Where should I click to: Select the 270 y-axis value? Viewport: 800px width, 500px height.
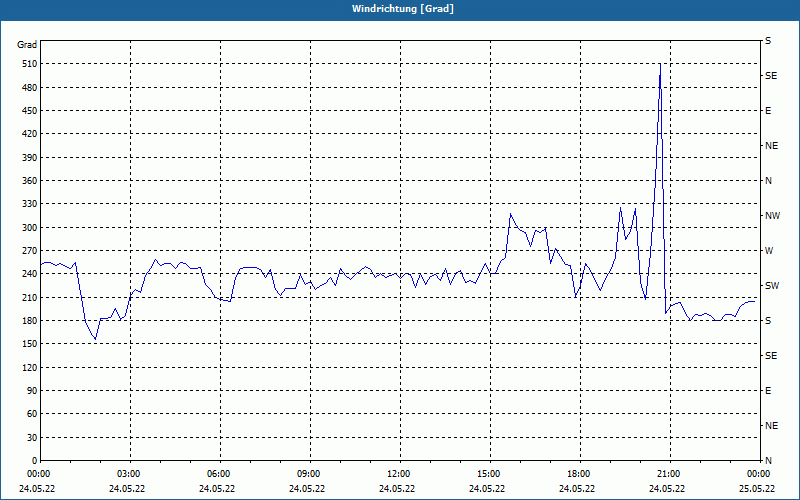29,251
